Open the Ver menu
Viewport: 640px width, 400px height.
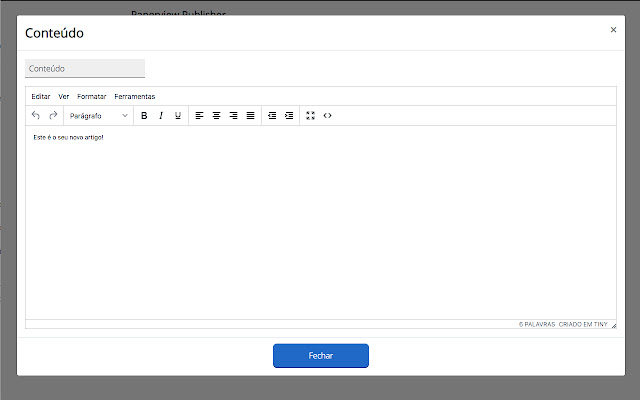64,96
